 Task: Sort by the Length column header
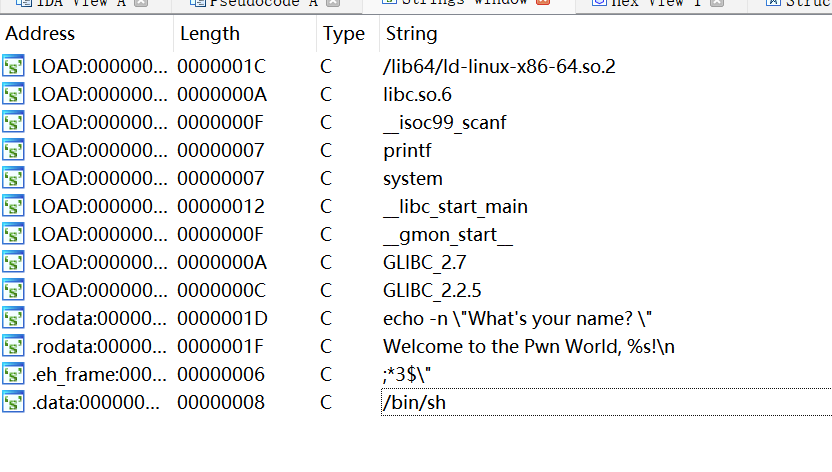coord(210,34)
